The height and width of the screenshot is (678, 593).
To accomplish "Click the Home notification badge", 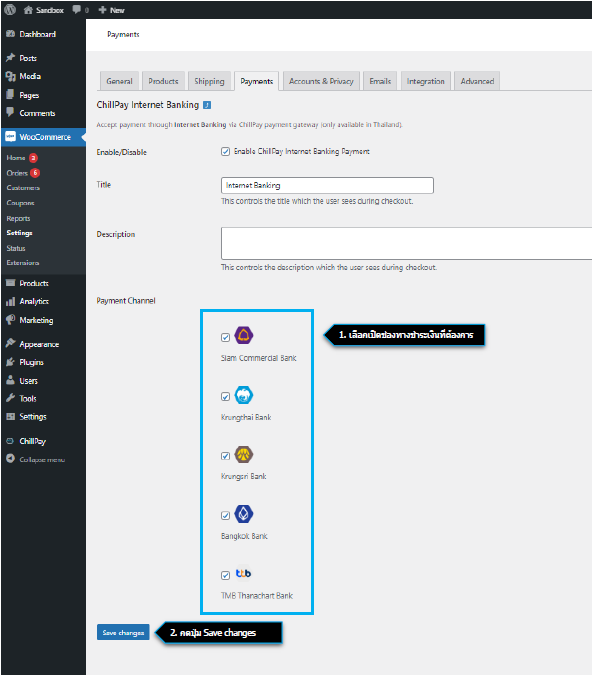I will 33,158.
